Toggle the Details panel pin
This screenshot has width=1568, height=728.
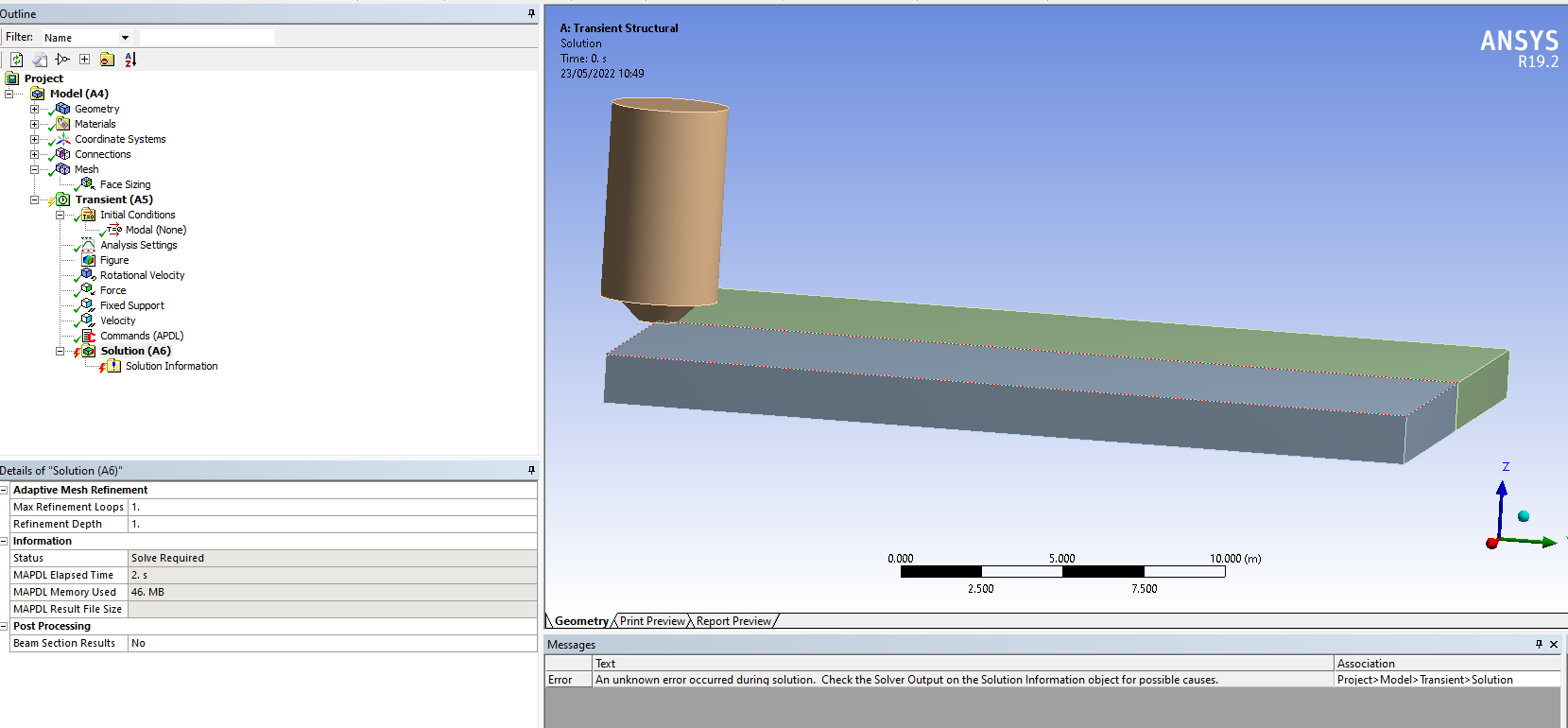click(531, 470)
